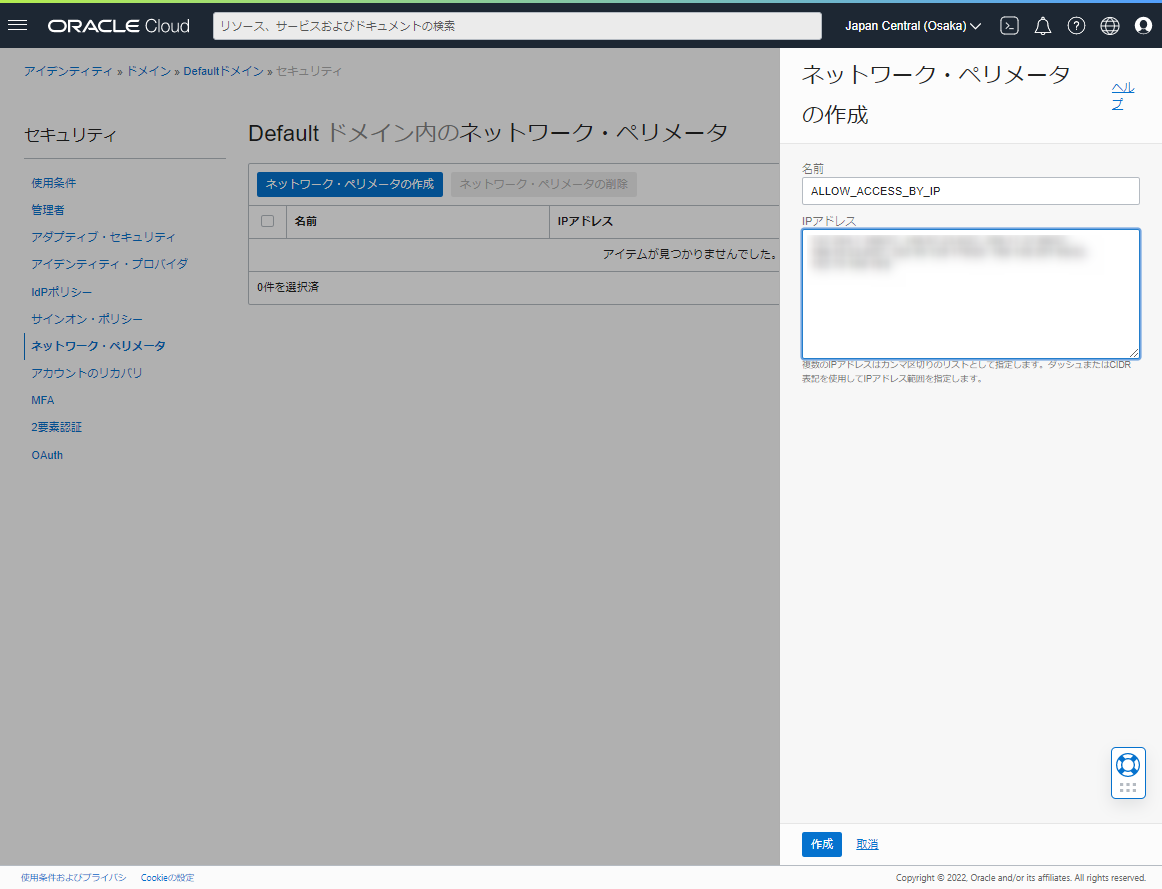Open the language globe icon
This screenshot has height=889, width=1162.
coord(1109,26)
